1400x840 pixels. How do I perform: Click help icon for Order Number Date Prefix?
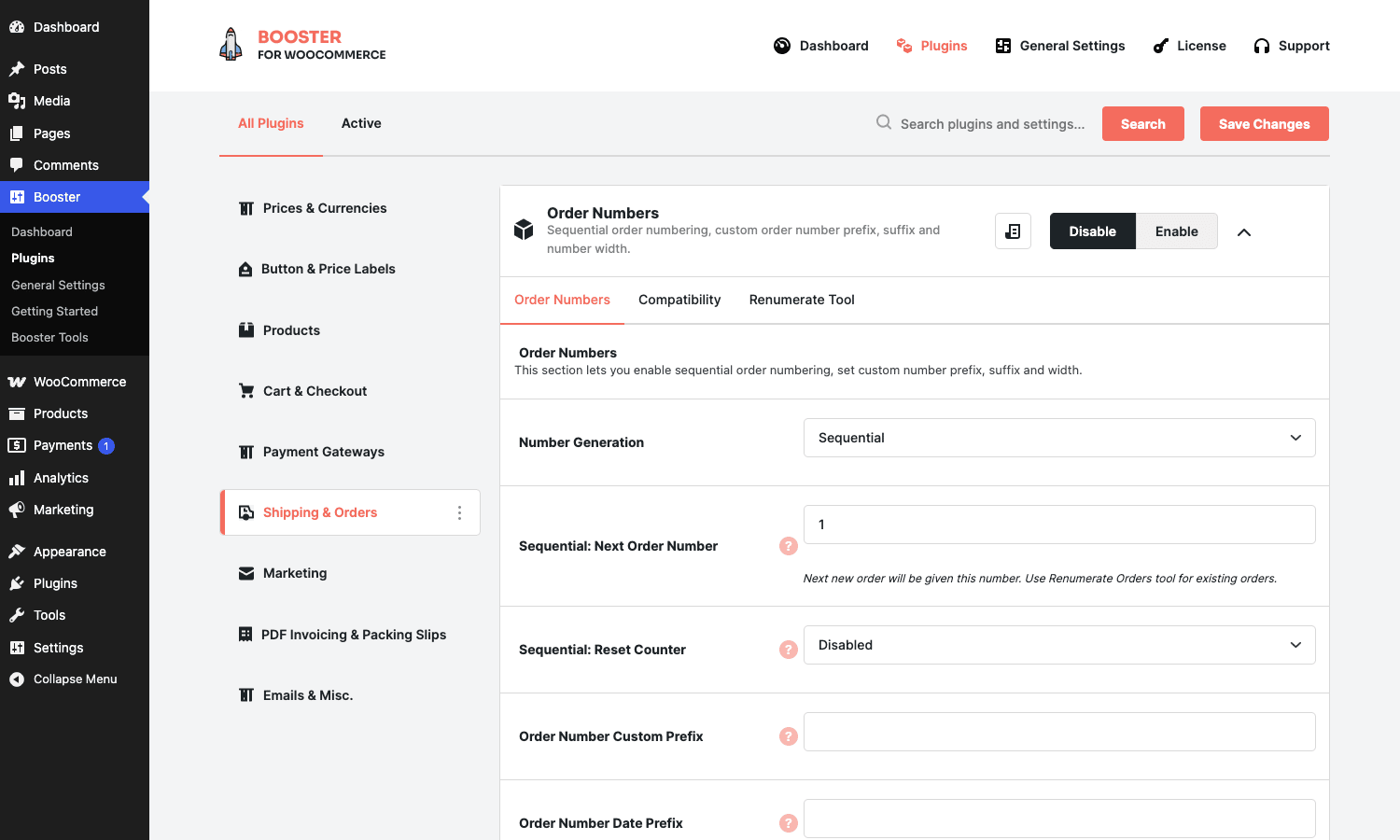pos(789,823)
